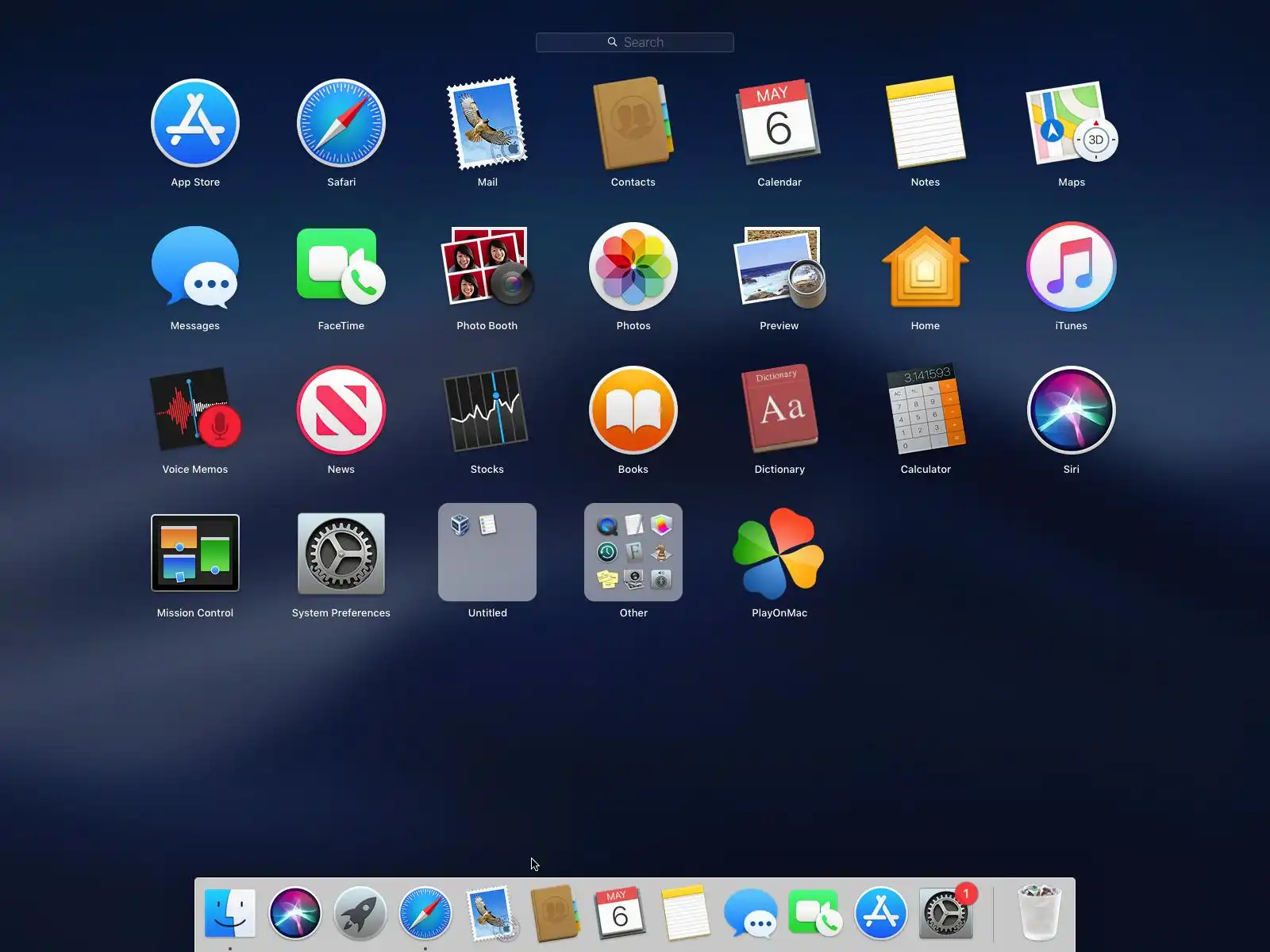Open the Photo Booth app
This screenshot has width=1270, height=952.
487,267
